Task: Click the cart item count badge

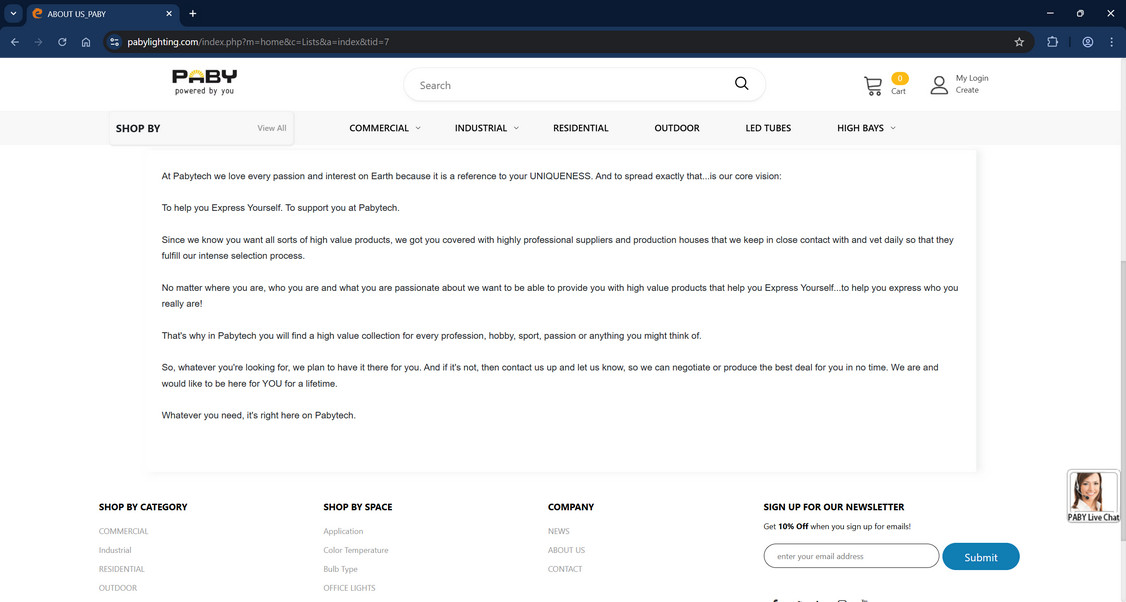Action: pos(900,78)
